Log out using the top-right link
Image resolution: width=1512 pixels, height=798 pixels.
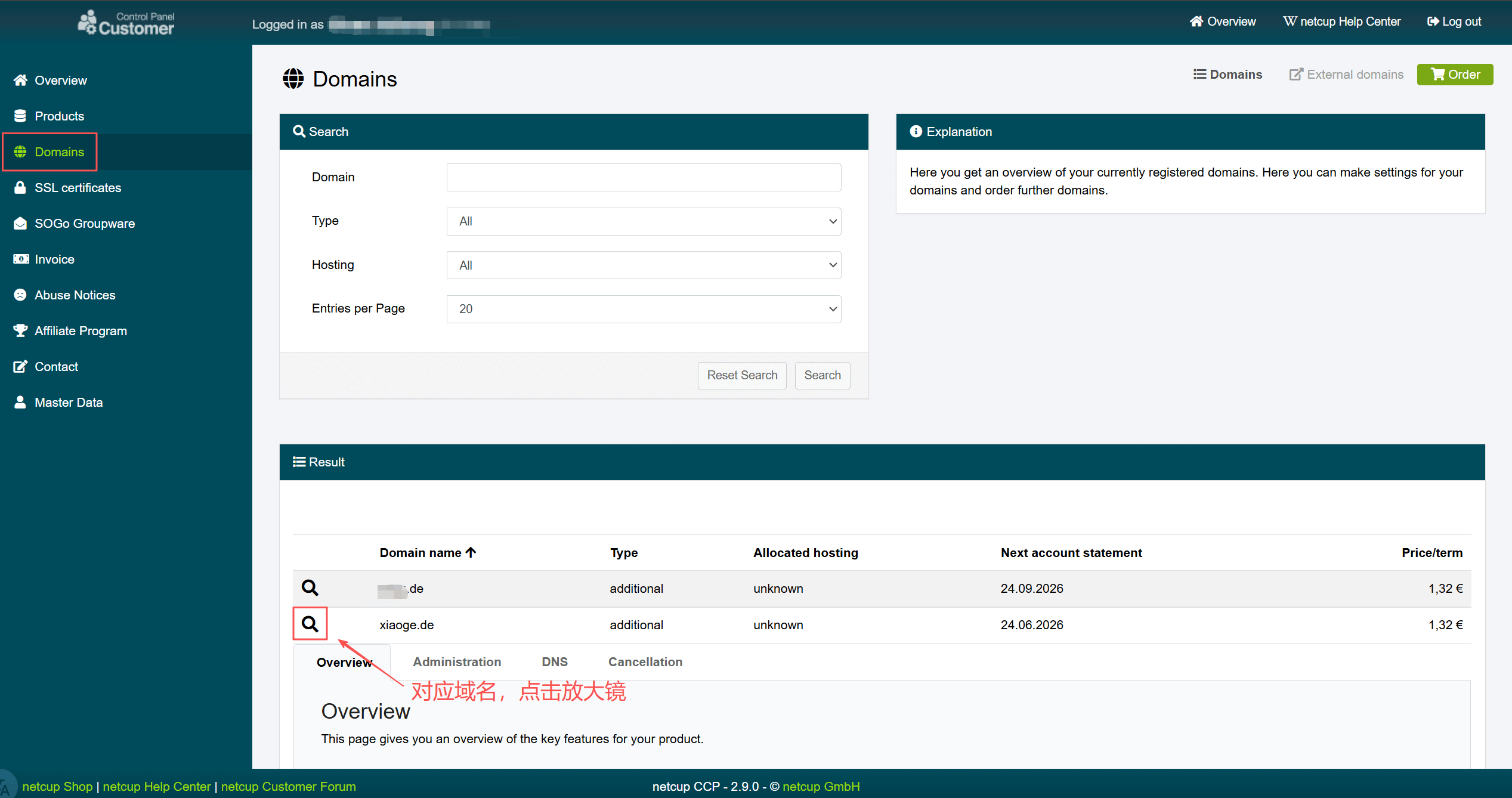tap(1454, 22)
